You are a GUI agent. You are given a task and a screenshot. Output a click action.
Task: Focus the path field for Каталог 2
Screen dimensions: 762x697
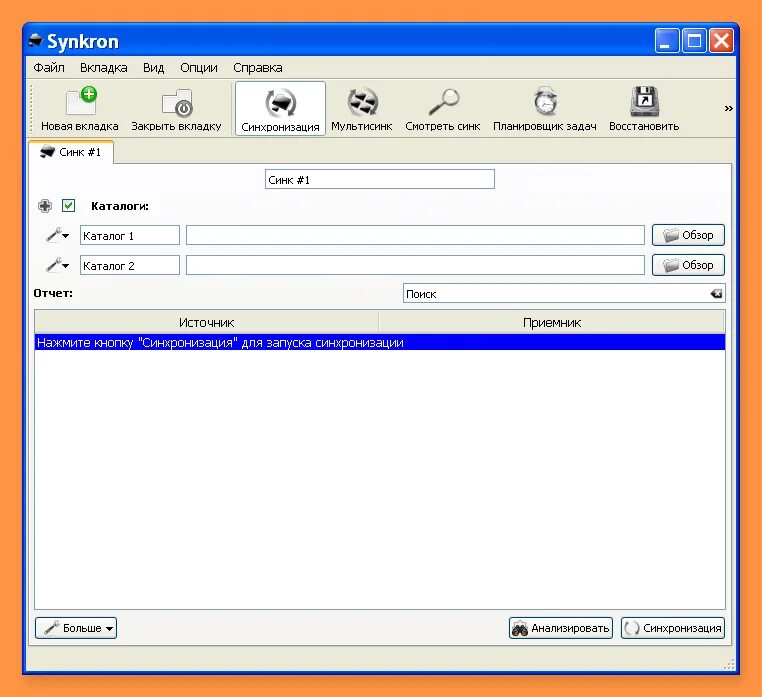(x=416, y=265)
